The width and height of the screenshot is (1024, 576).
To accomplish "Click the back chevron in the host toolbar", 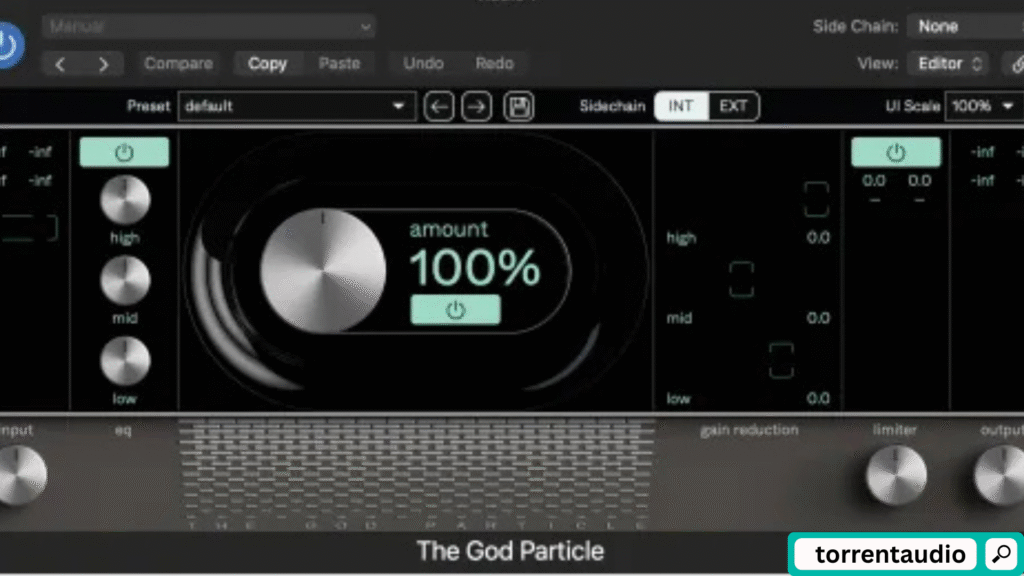I will click(x=61, y=64).
